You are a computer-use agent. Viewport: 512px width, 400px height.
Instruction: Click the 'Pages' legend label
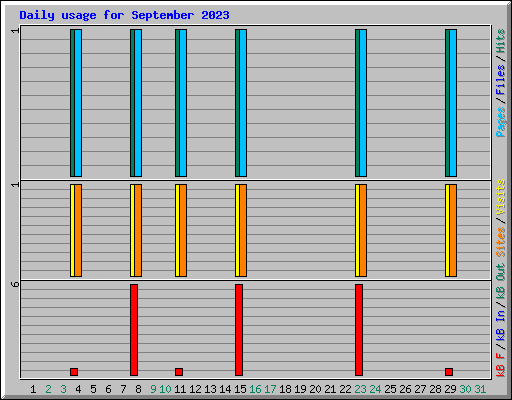[x=501, y=122]
